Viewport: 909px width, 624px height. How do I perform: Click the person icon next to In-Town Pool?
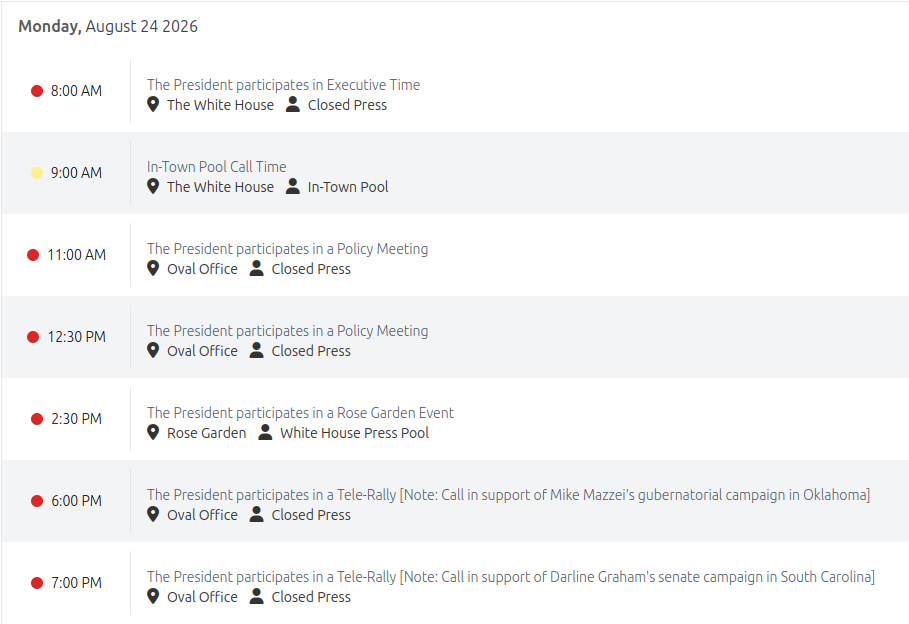[293, 186]
